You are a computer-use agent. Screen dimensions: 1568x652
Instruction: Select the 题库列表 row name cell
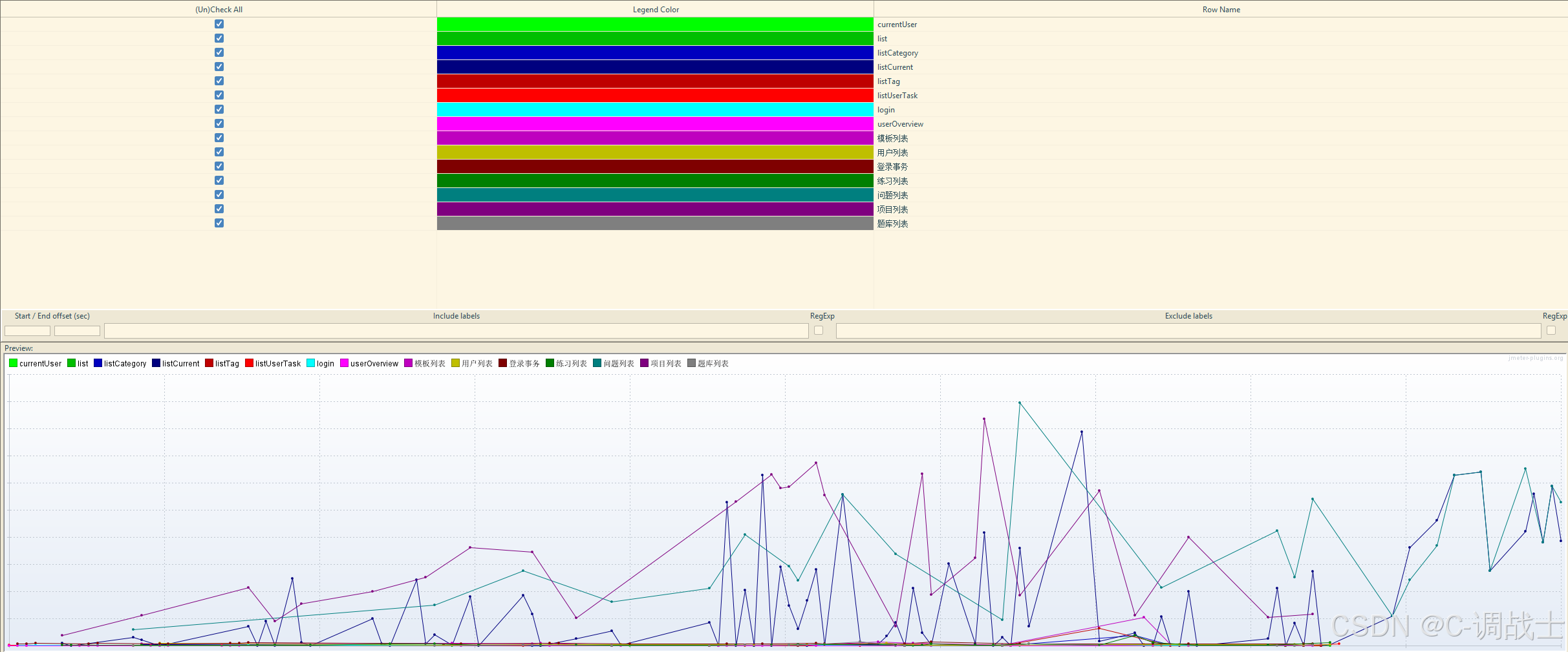1221,223
